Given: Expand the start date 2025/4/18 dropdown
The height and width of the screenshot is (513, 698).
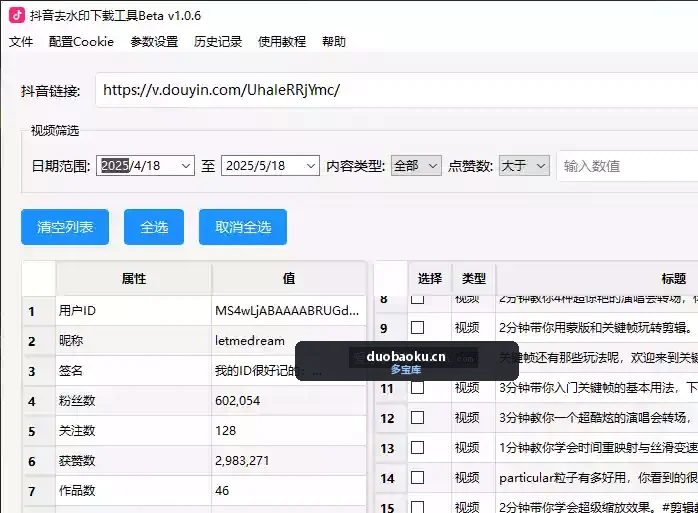Looking at the screenshot, I should [186, 166].
